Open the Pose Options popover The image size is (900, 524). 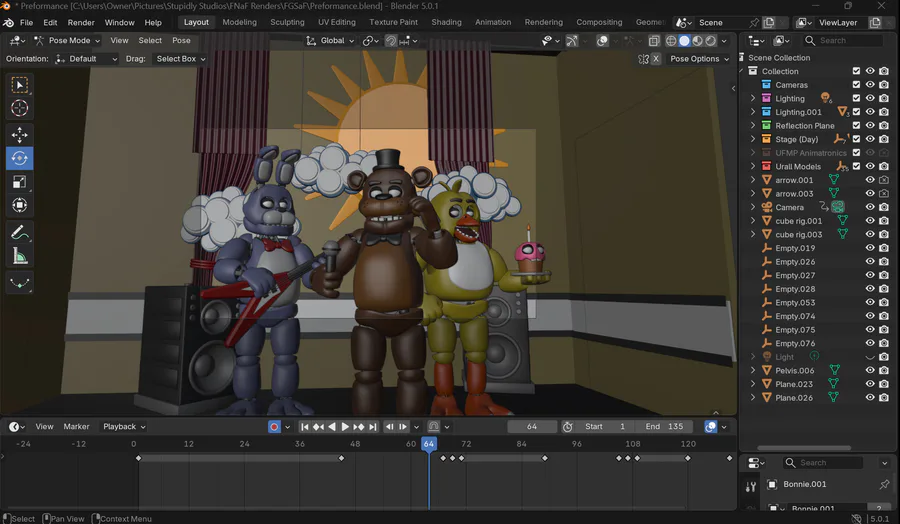(x=698, y=59)
